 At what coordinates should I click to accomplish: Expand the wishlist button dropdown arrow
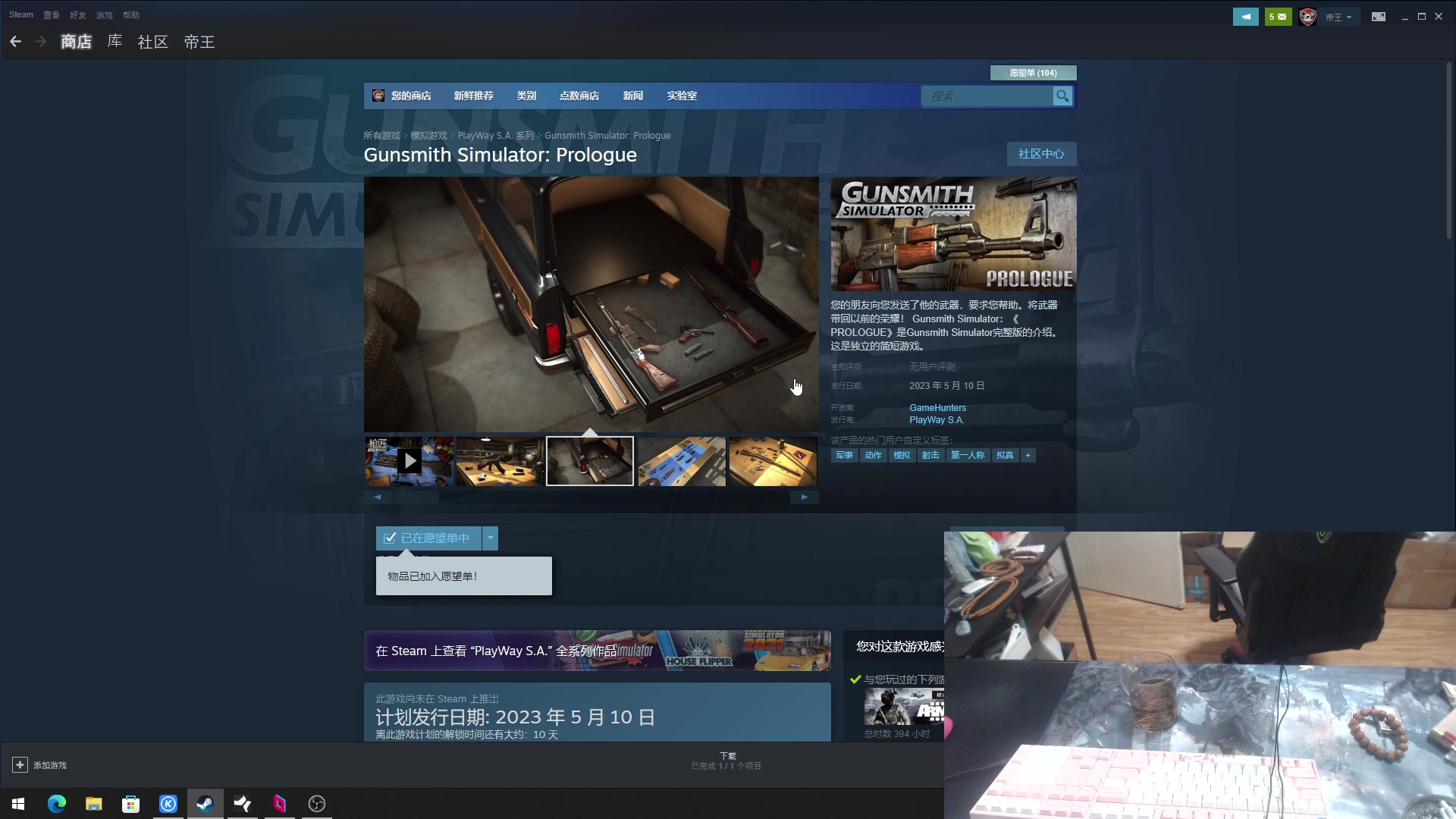491,538
